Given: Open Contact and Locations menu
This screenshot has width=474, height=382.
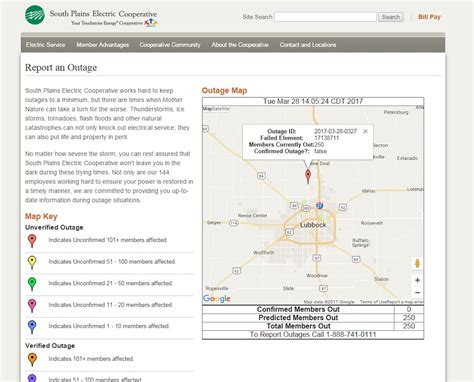Looking at the screenshot, I should [308, 45].
